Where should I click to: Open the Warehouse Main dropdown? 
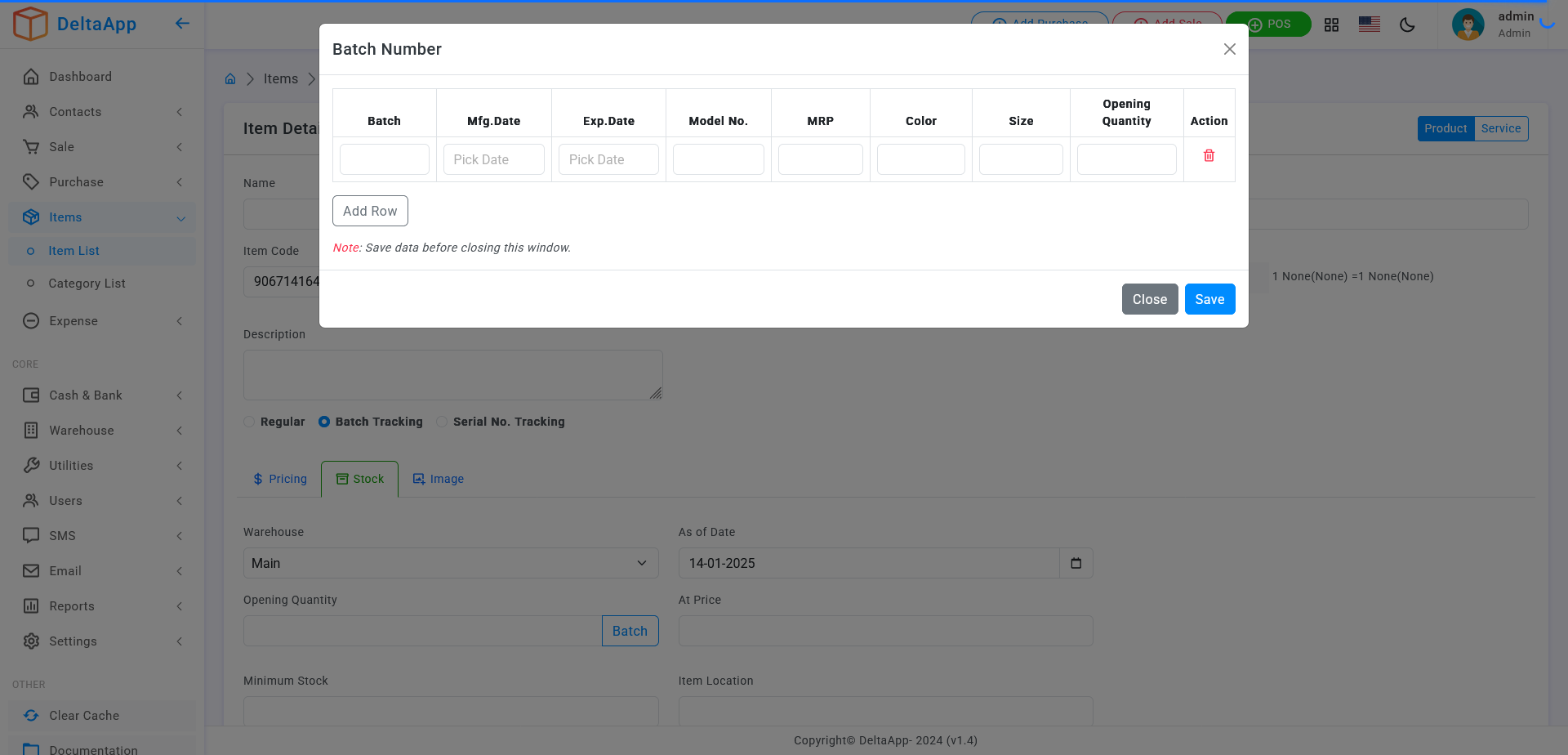[451, 563]
